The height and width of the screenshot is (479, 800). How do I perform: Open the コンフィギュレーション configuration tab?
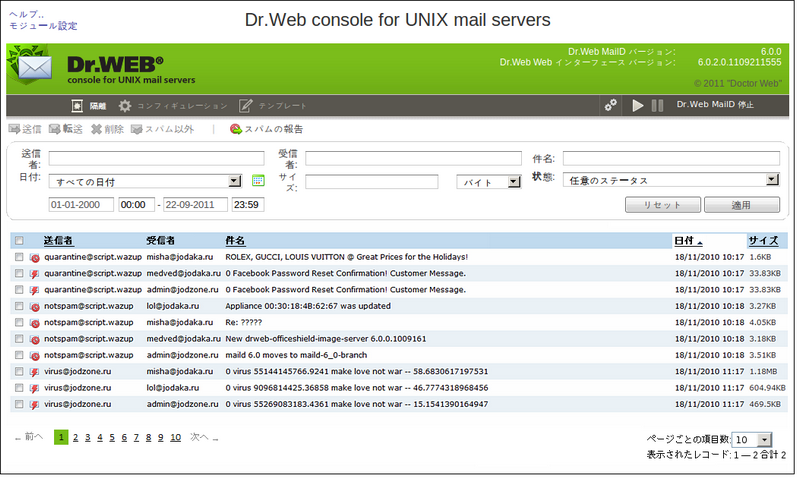(173, 106)
